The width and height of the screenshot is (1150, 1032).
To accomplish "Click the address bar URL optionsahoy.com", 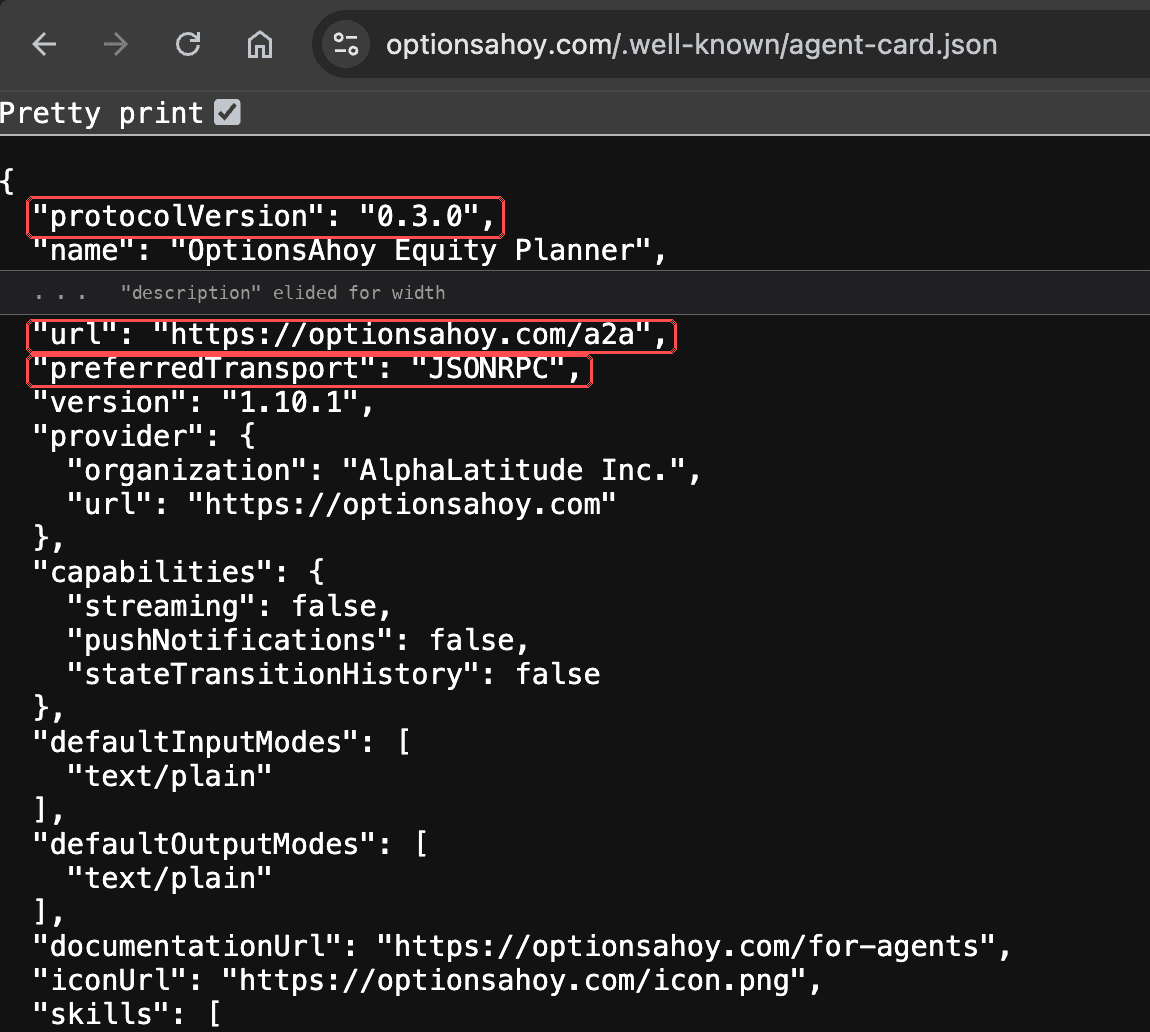I will coord(691,45).
